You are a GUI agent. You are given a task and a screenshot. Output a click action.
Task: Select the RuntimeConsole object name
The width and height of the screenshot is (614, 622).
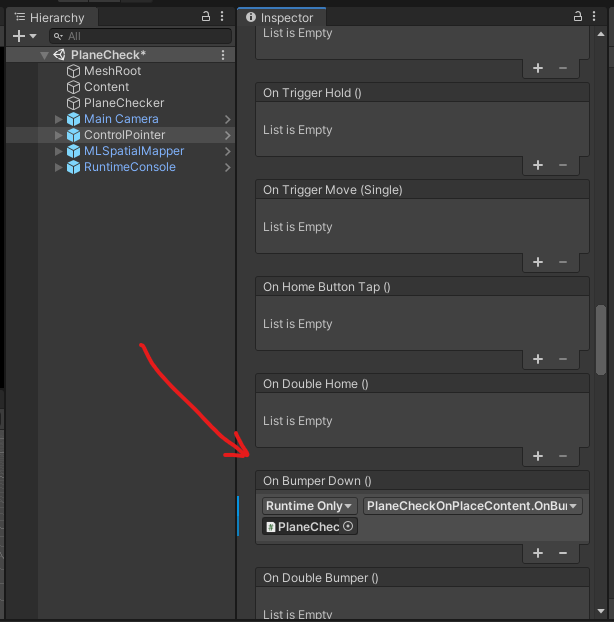pos(130,167)
